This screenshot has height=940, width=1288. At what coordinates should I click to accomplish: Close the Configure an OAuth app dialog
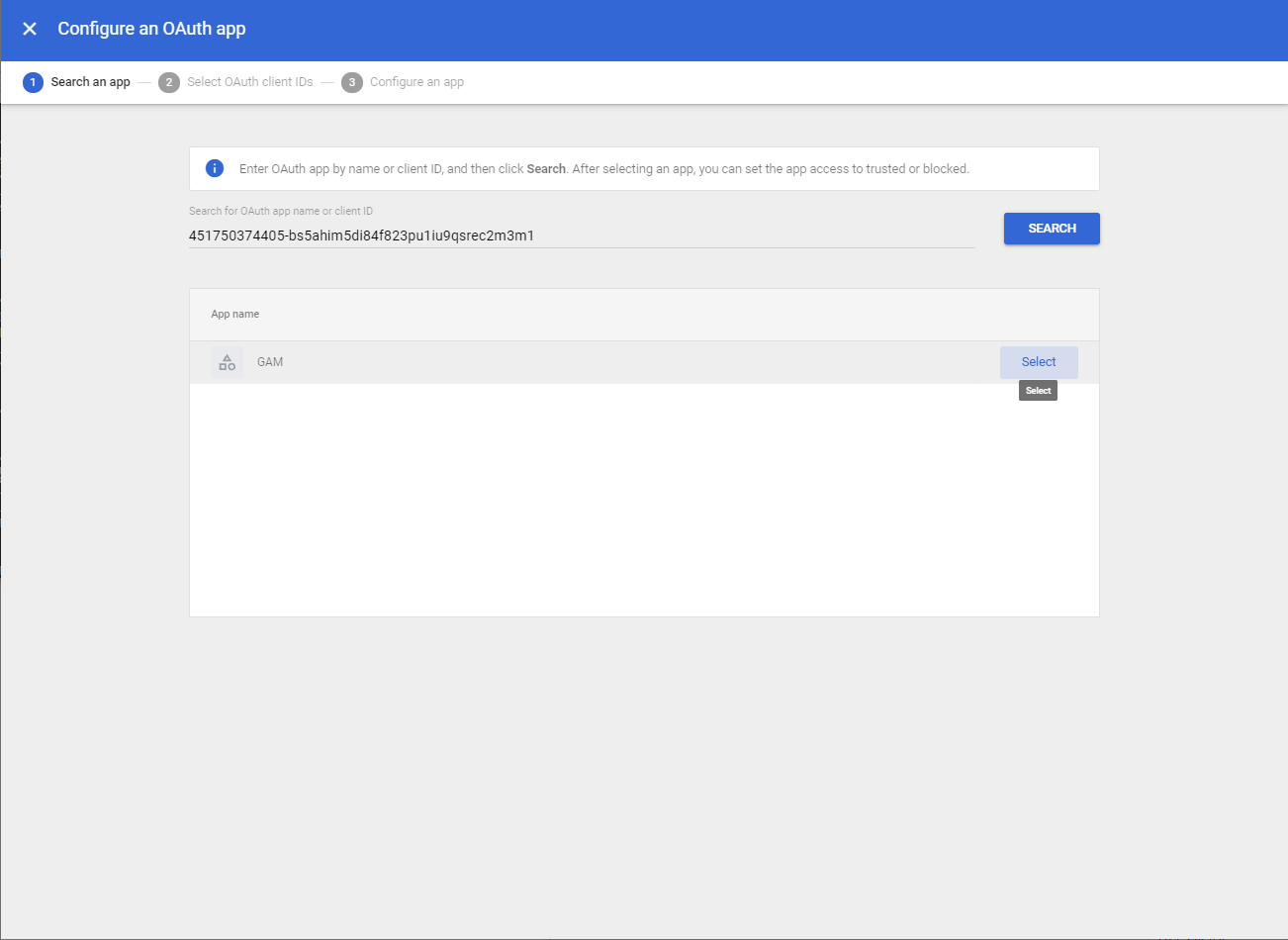(30, 29)
